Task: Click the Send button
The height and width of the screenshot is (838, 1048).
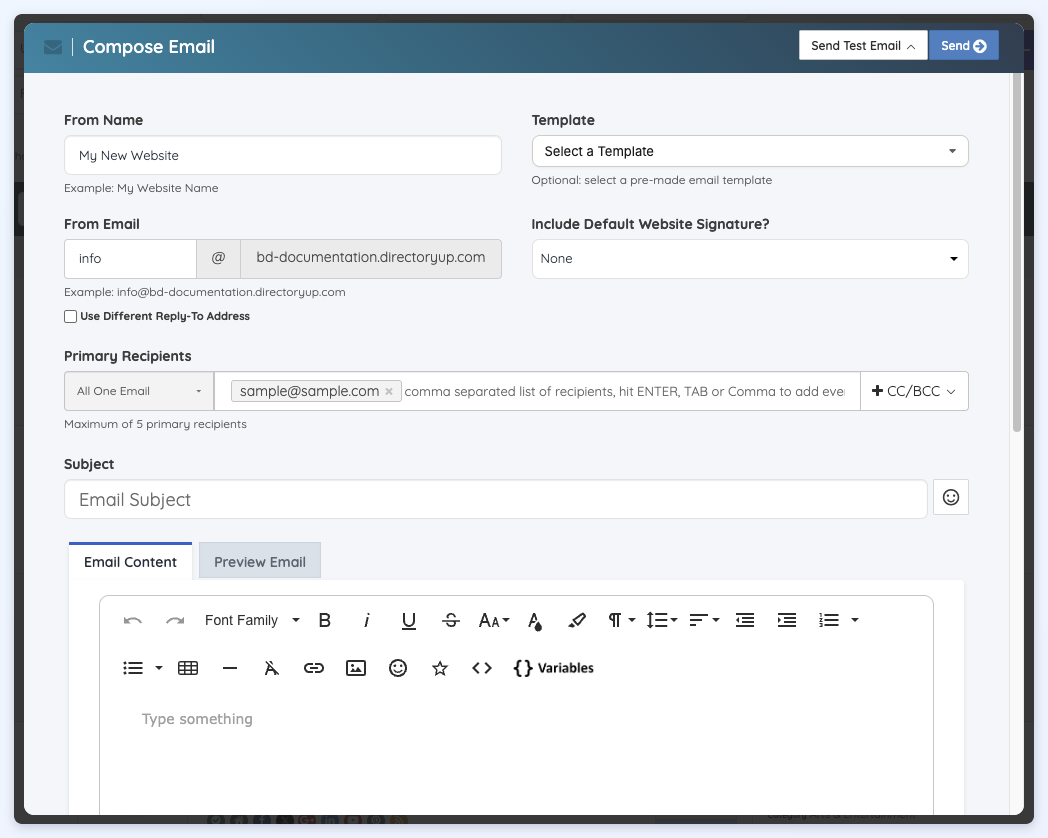Action: [963, 45]
